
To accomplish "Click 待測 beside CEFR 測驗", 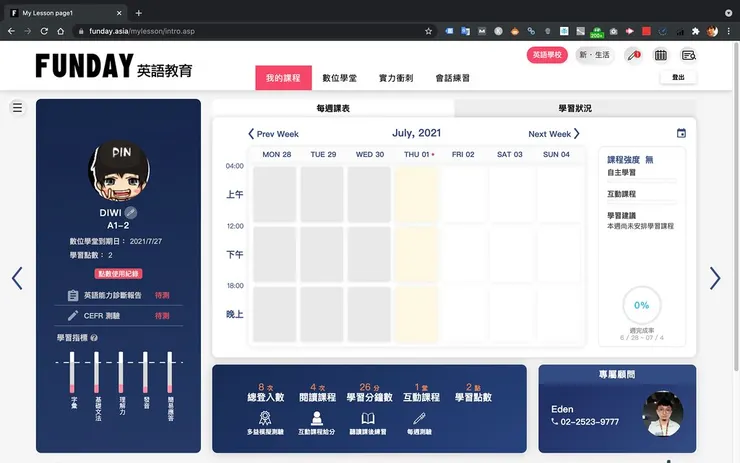I will click(162, 316).
